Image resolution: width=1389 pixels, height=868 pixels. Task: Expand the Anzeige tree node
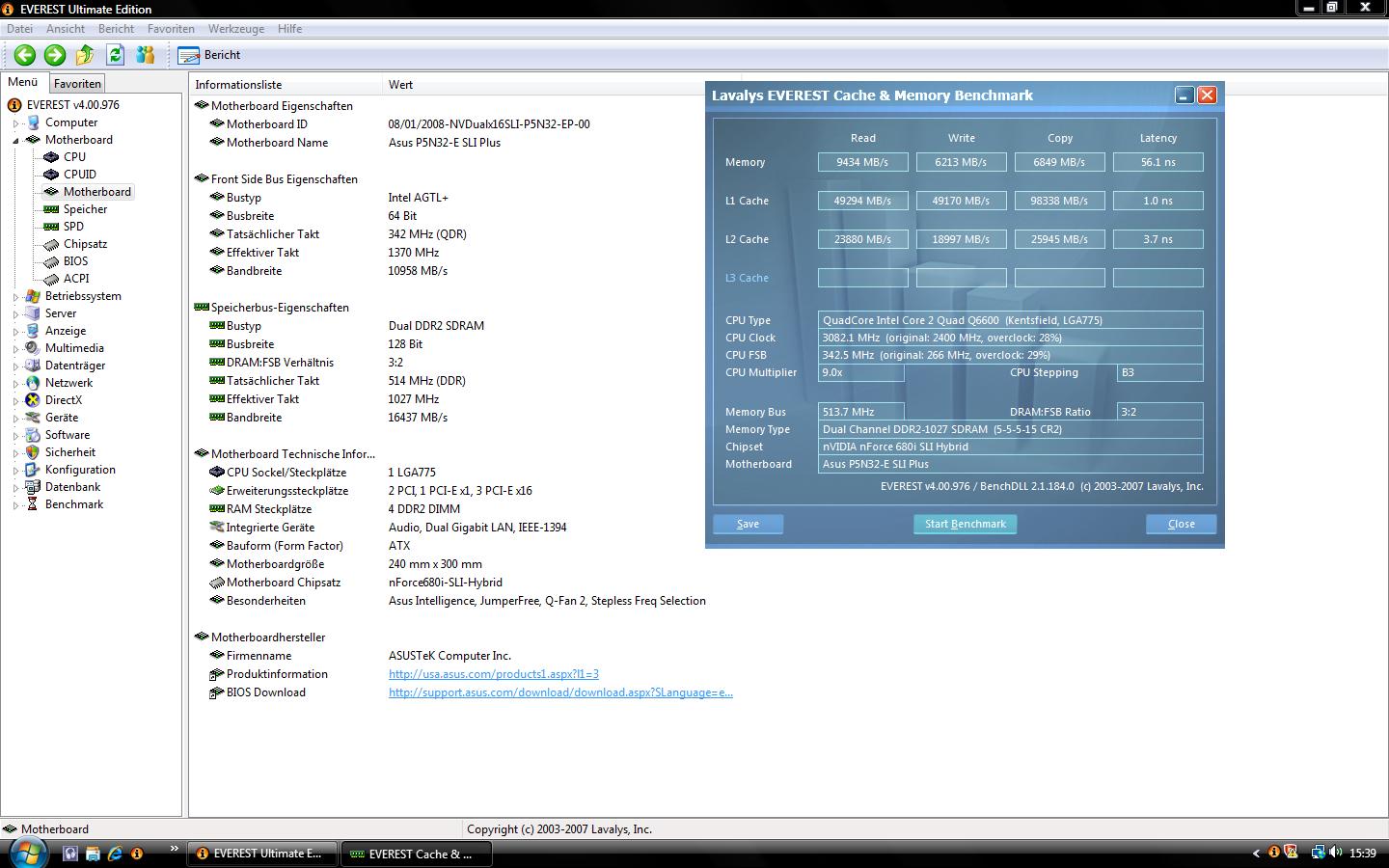coord(16,332)
